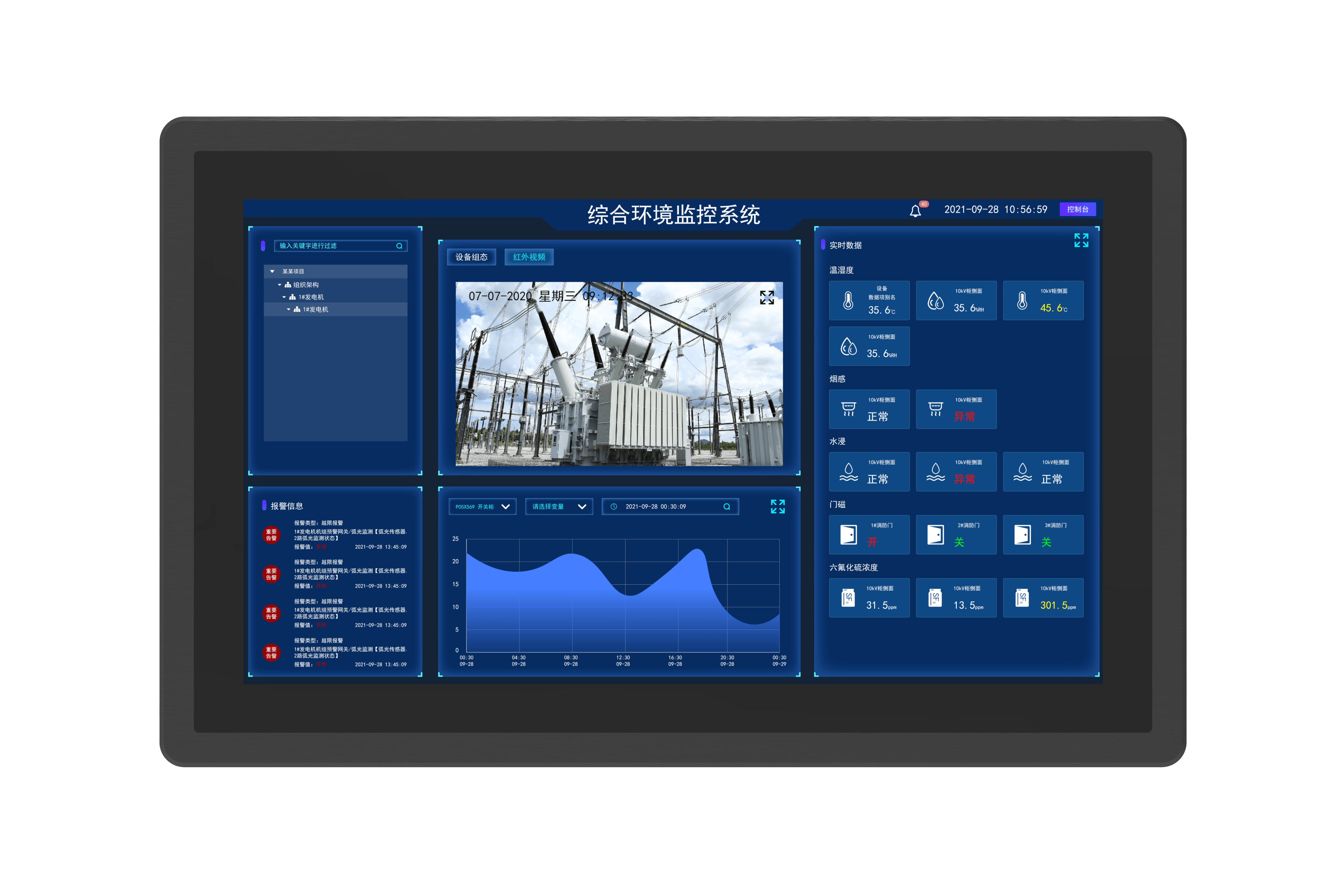Expand the 实时数据 panel to fullscreen
Screen dimensions: 1344x896
1081,240
